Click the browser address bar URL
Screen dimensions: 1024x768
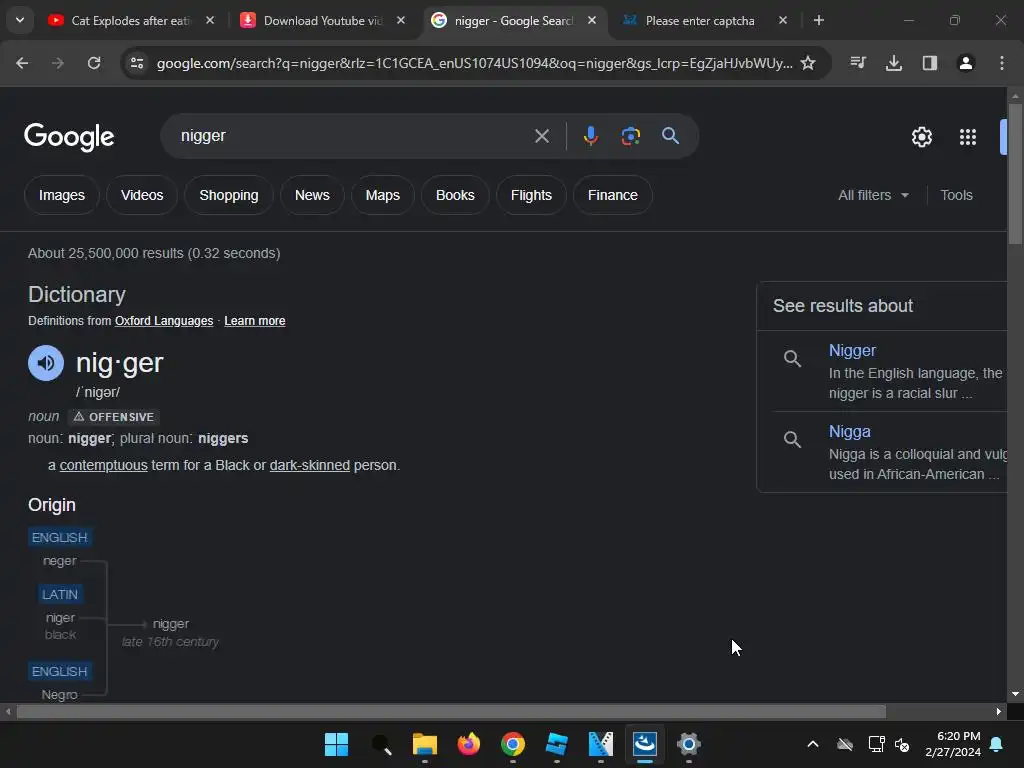(474, 63)
